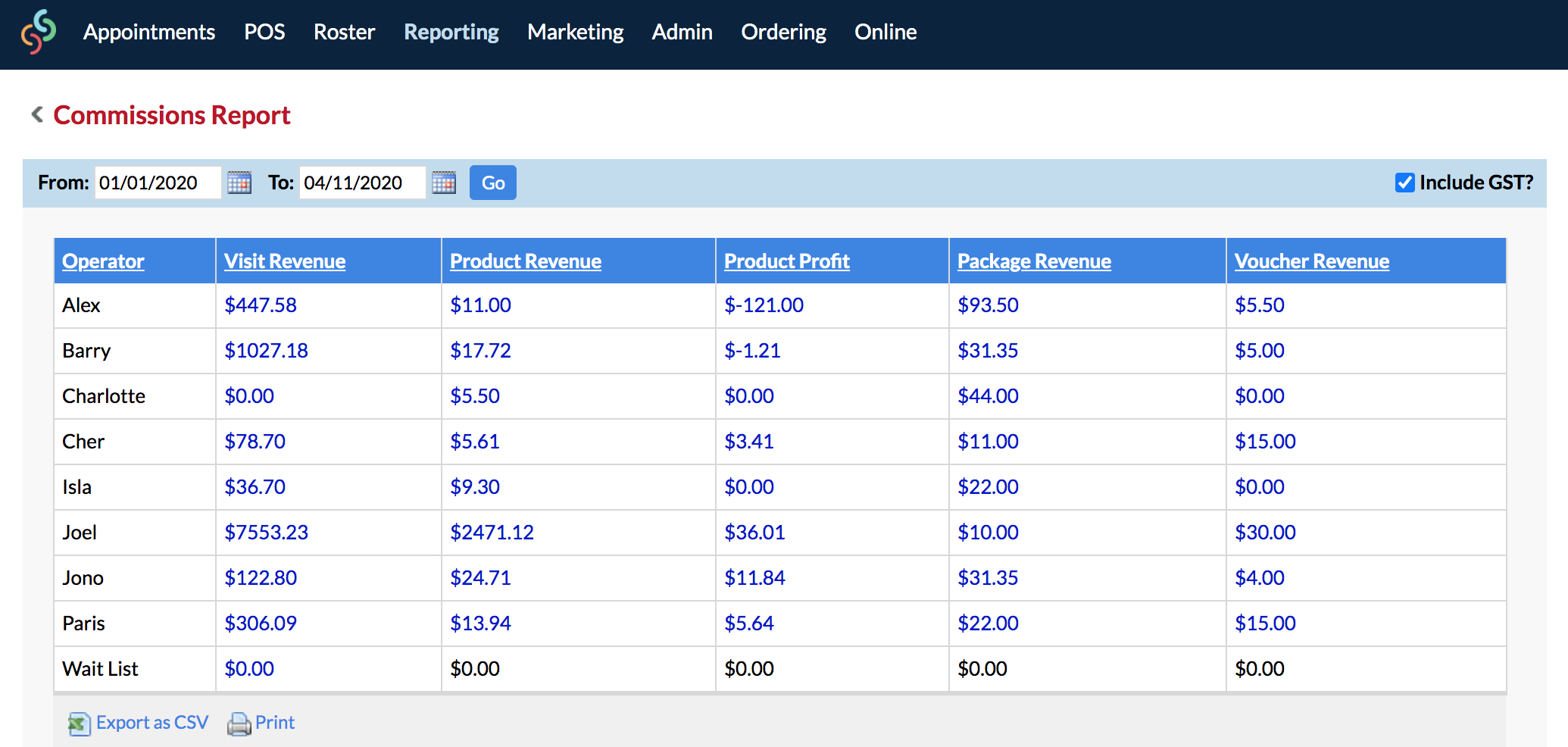Image resolution: width=1568 pixels, height=747 pixels.
Task: Open Cher's voucher revenue $15.00
Action: (1265, 442)
